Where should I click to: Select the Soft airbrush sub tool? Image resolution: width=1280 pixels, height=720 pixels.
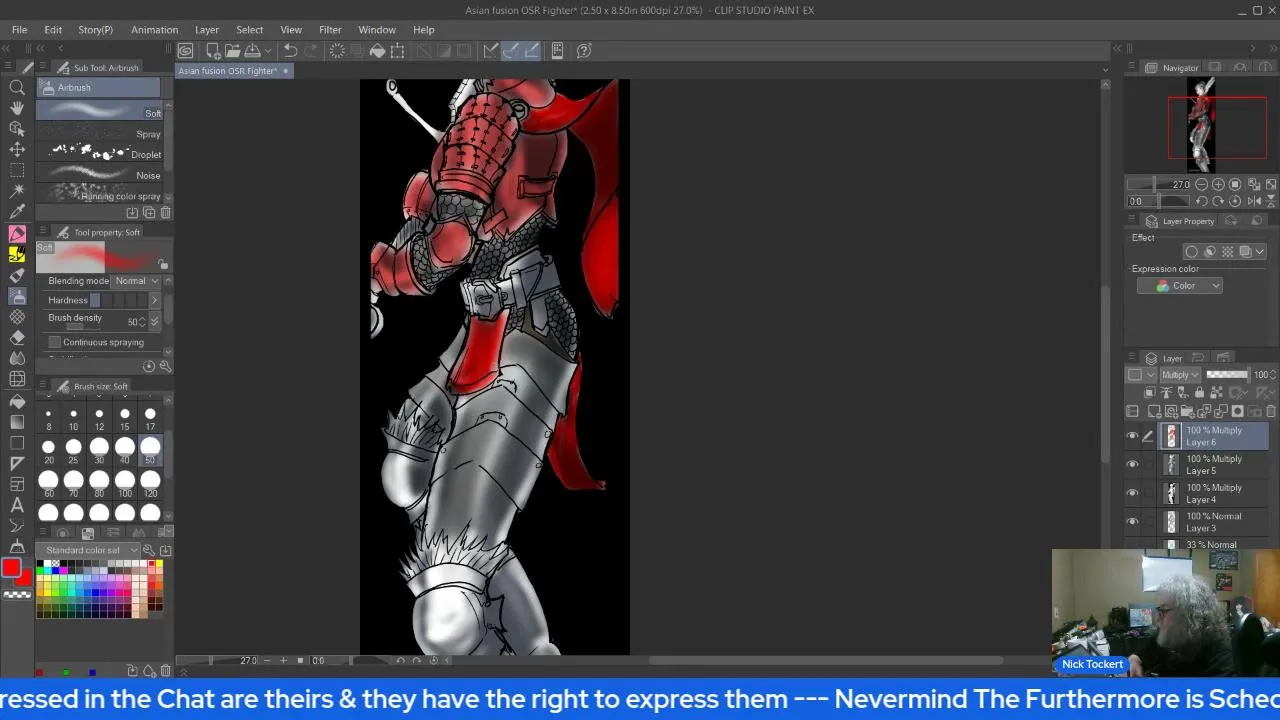tap(98, 109)
